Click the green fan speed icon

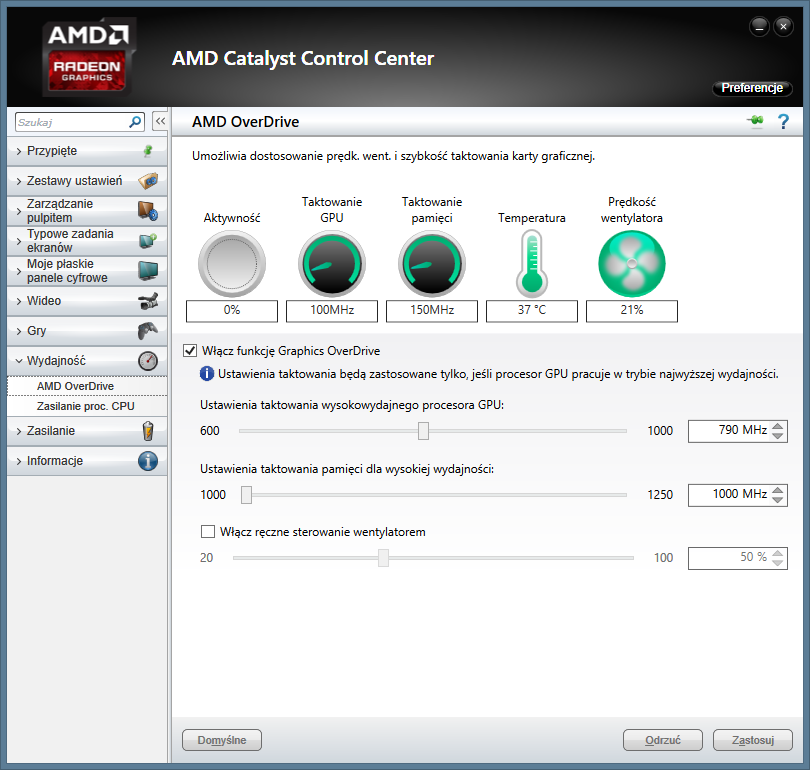pos(632,263)
